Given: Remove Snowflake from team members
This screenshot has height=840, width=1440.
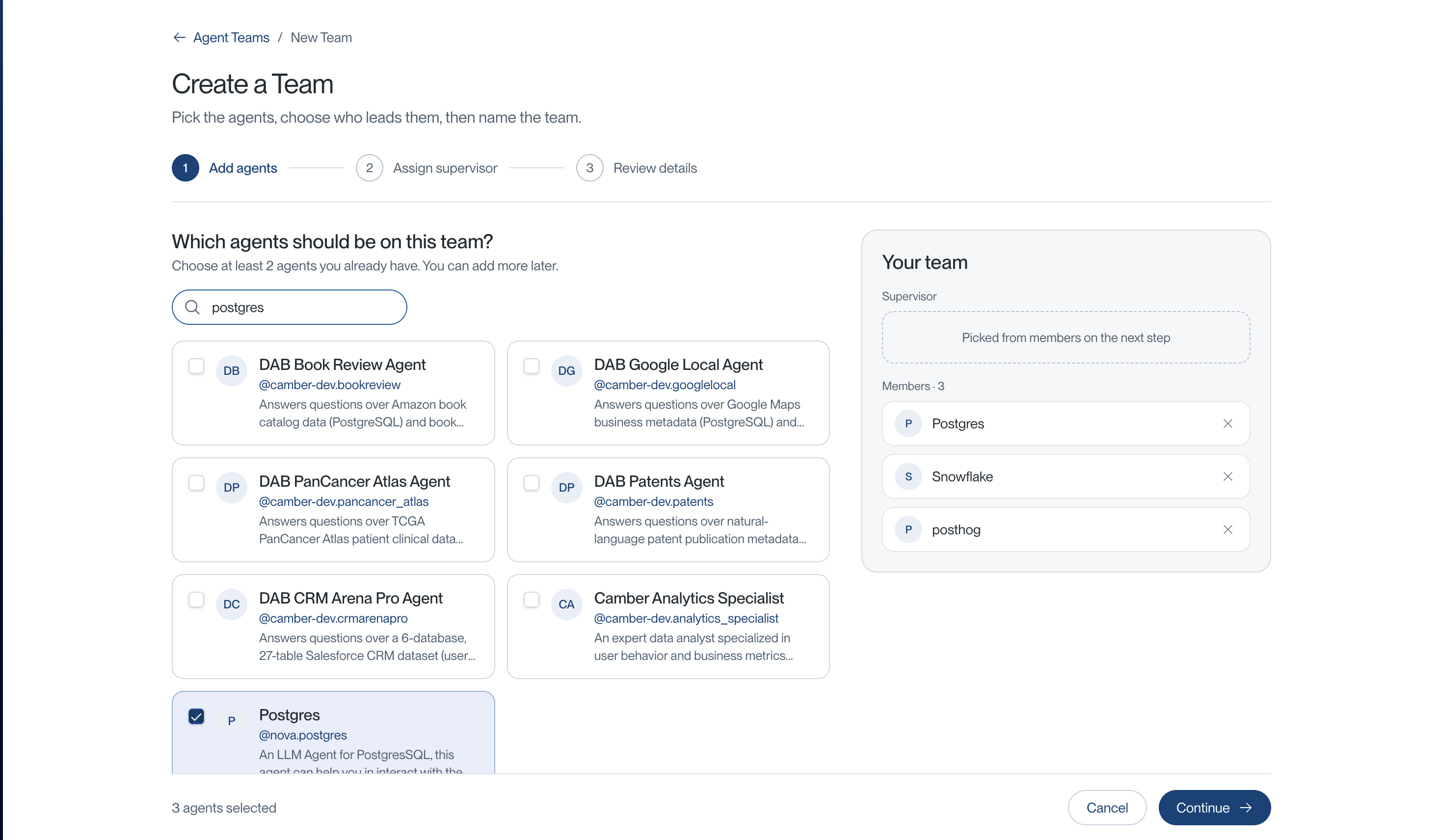Looking at the screenshot, I should 1227,476.
